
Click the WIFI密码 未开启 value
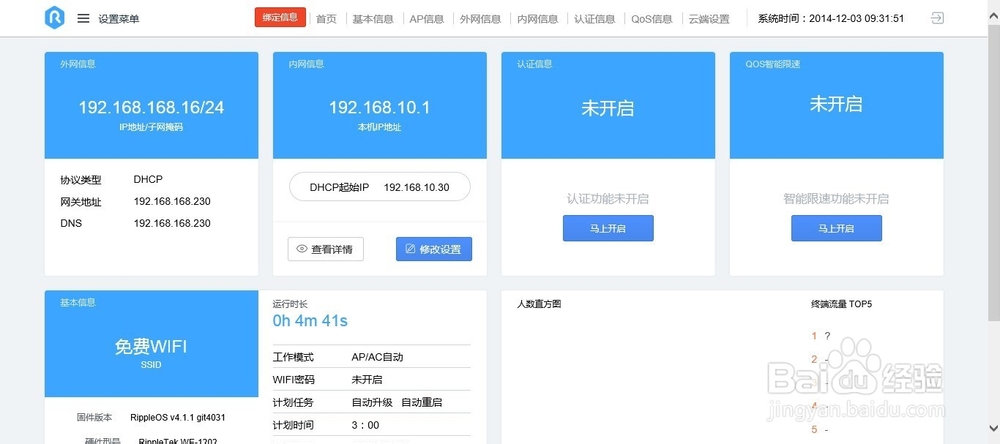[x=367, y=380]
